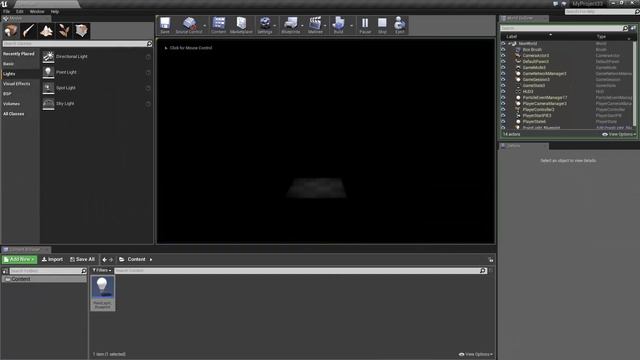
Task: Open Content Browser View Options dropdown
Action: 476,354
